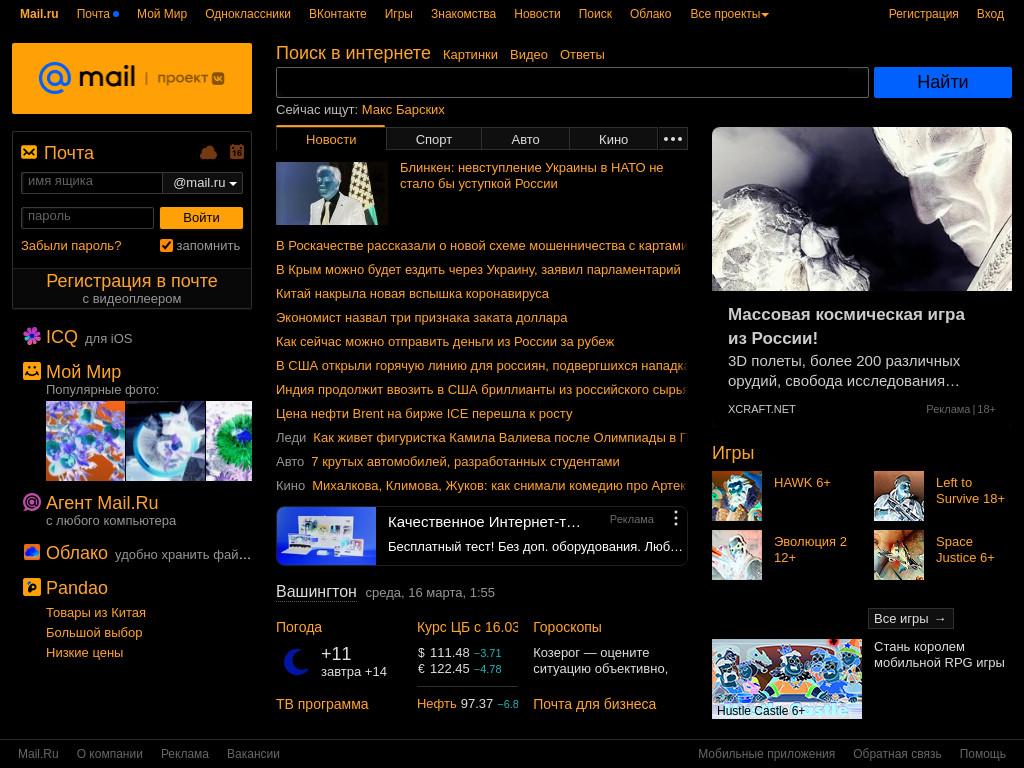This screenshot has width=1024, height=768.
Task: Open the Видео search link
Action: point(528,55)
